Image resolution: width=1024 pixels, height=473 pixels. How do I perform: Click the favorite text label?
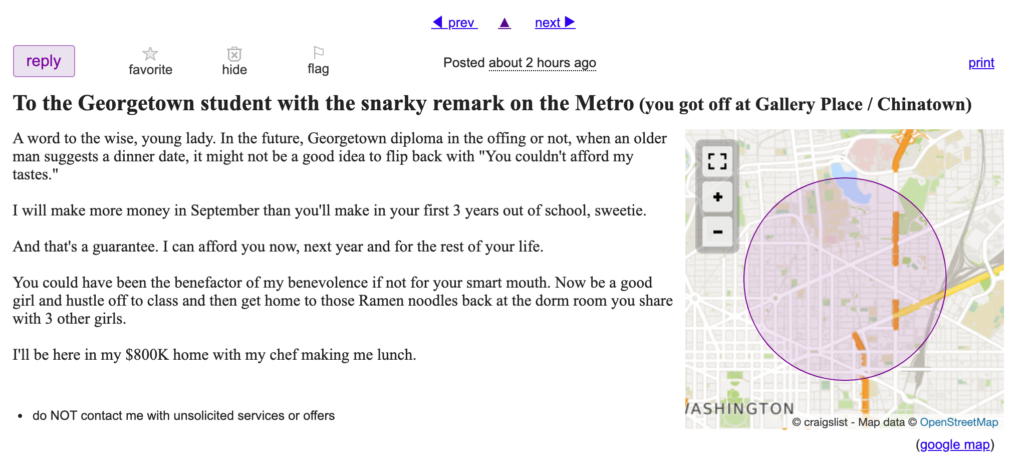[x=150, y=69]
